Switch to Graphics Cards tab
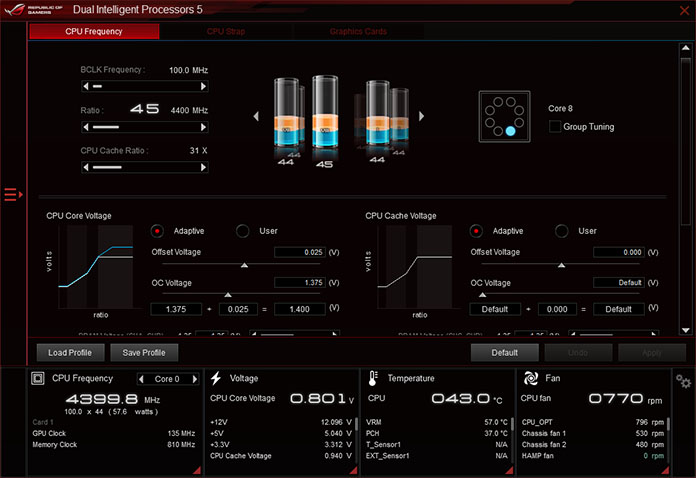 (x=358, y=32)
